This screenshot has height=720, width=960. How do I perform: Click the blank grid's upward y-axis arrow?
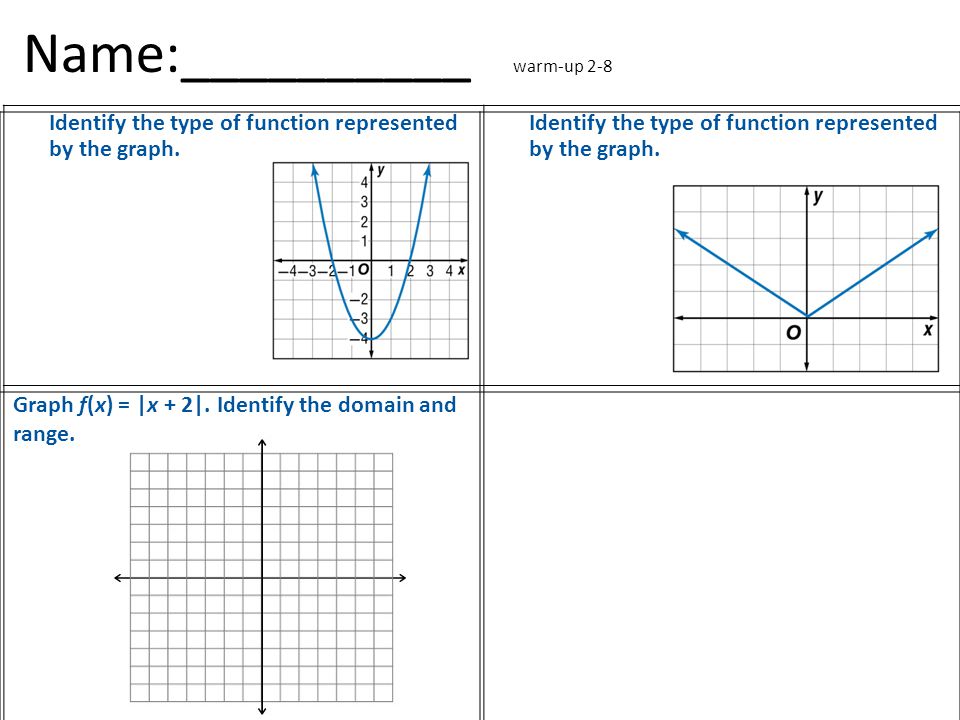pos(262,443)
